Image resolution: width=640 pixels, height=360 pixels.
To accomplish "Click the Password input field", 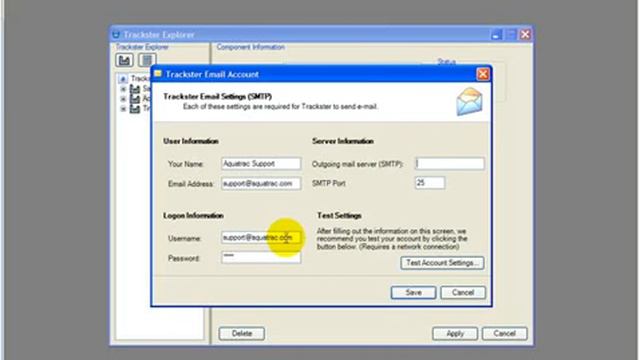I will (x=261, y=257).
